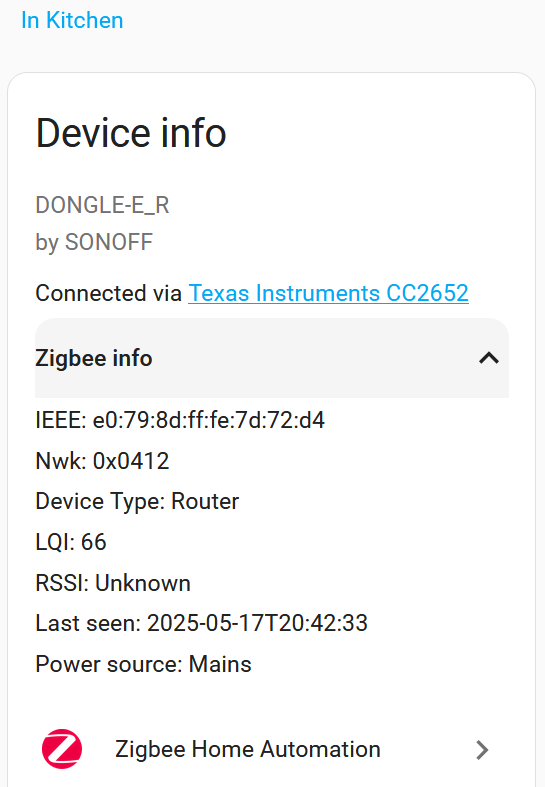Open the In Kitchen area link

[72, 21]
